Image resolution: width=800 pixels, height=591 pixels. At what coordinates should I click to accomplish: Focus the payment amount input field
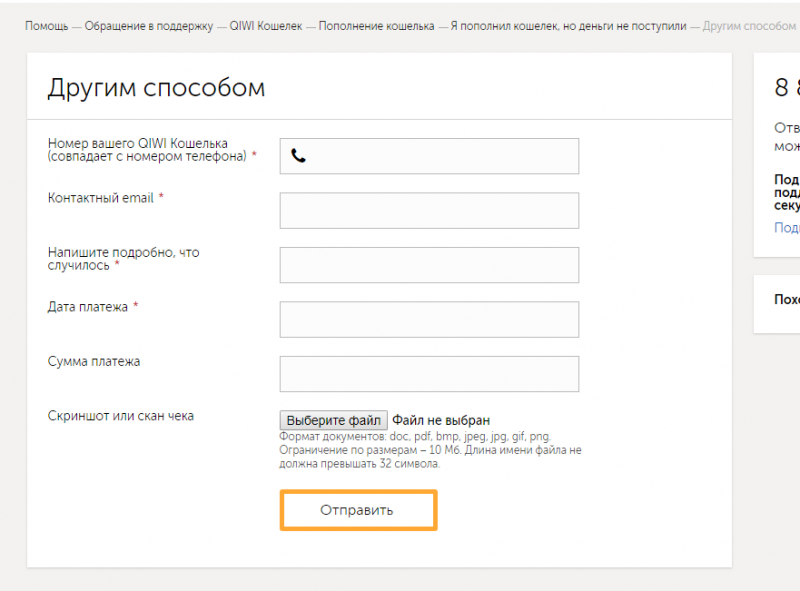(429, 374)
